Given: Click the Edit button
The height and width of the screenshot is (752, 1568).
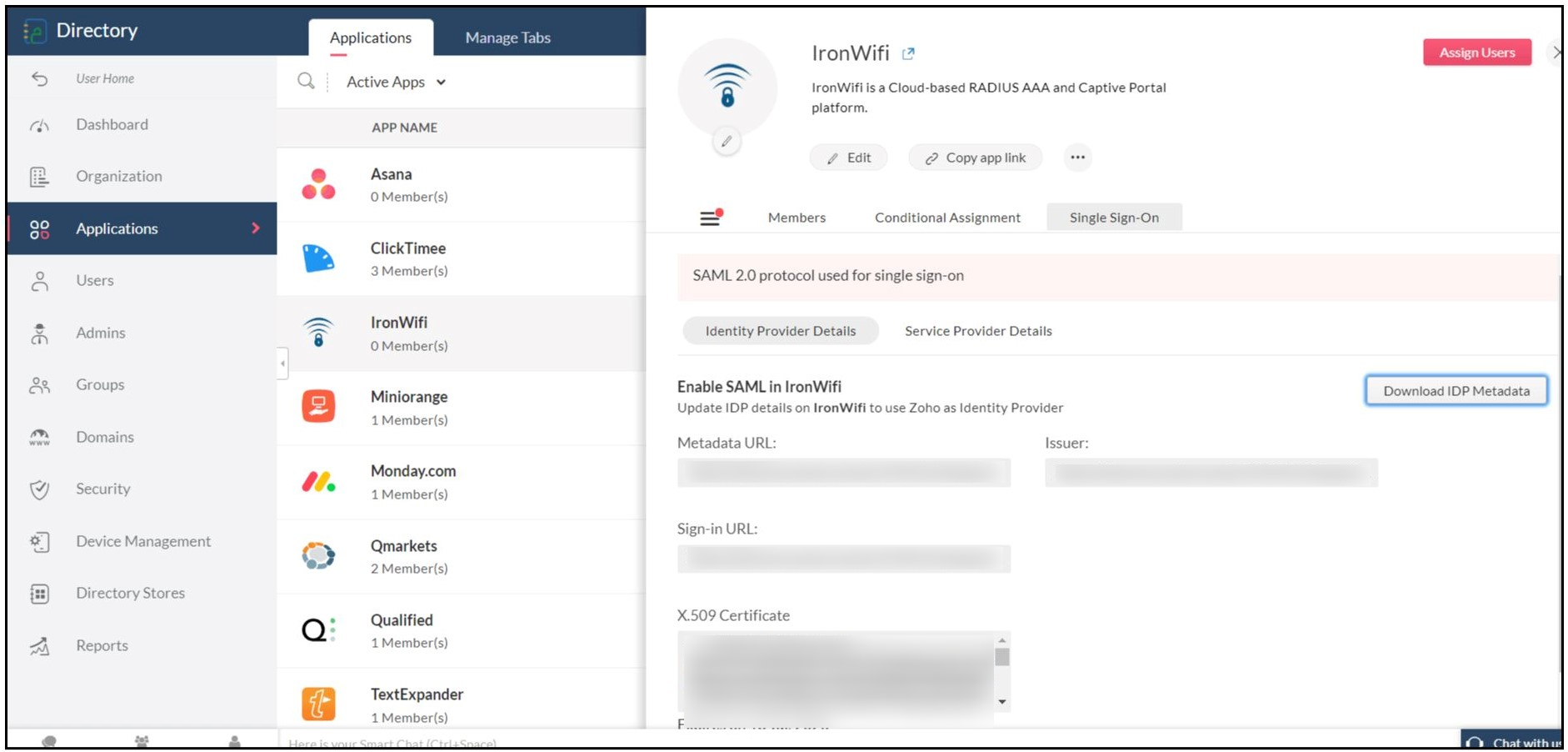Looking at the screenshot, I should pos(848,158).
